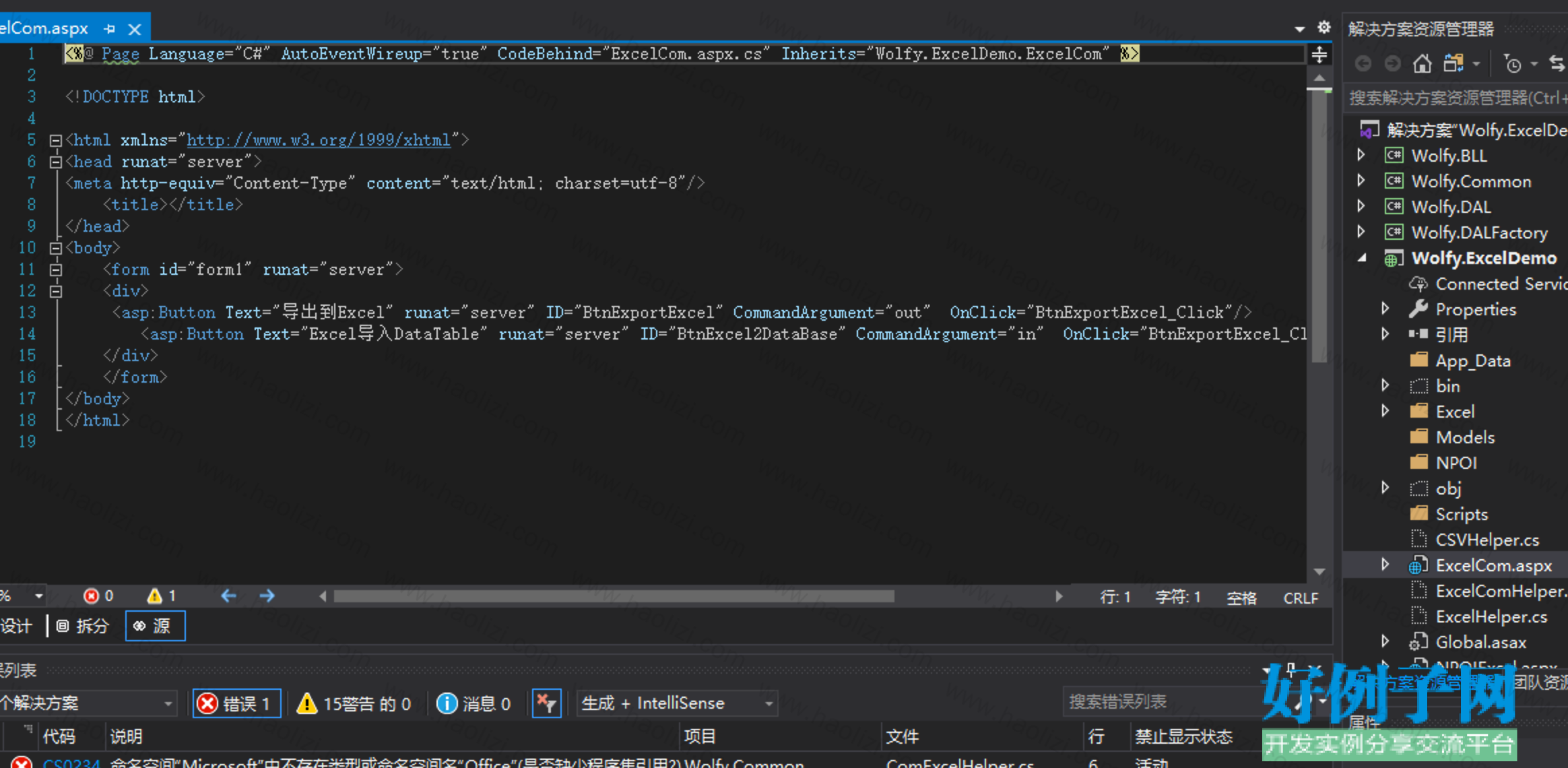The width and height of the screenshot is (1568, 768).
Task: Expand the Excel folder
Action: (x=1385, y=411)
